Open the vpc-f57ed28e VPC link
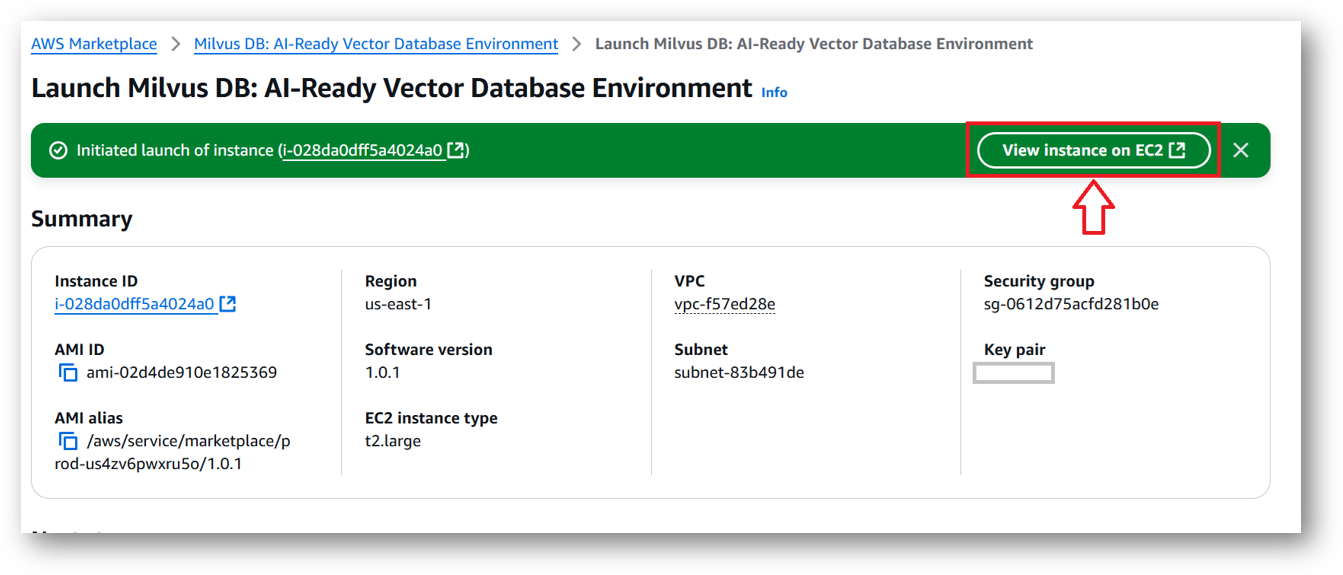Screen dimensions: 1343x575 pyautogui.click(x=725, y=304)
